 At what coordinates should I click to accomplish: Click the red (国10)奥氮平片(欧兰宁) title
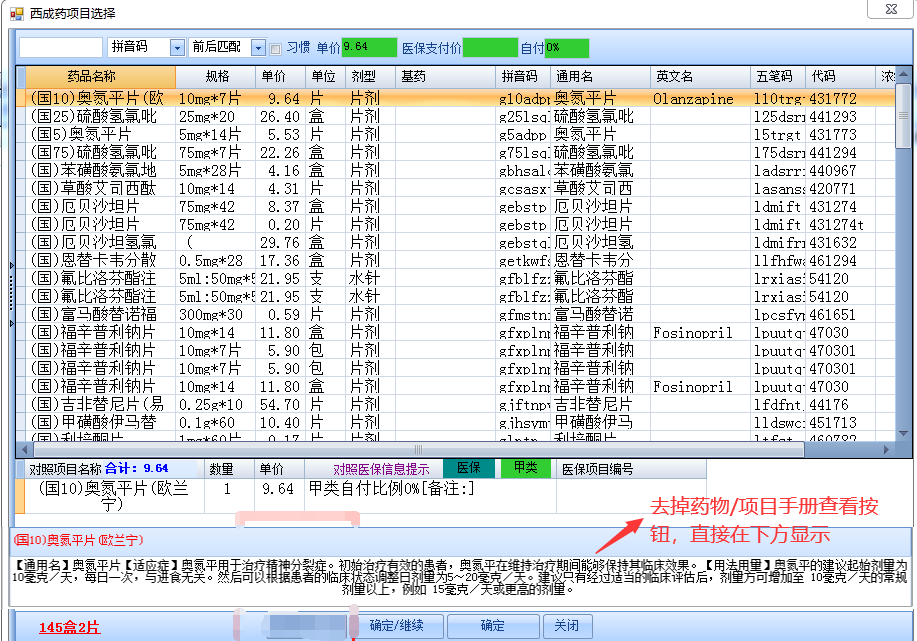78,540
